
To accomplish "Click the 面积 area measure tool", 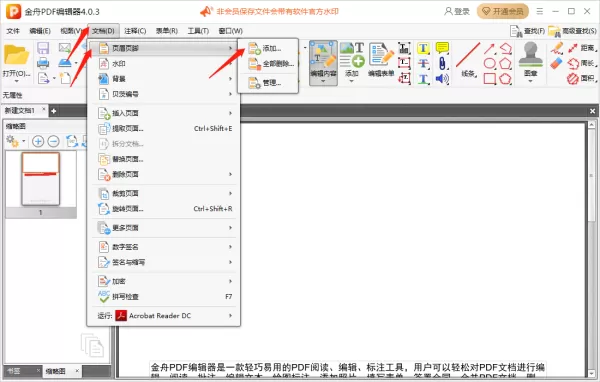I will (582, 79).
